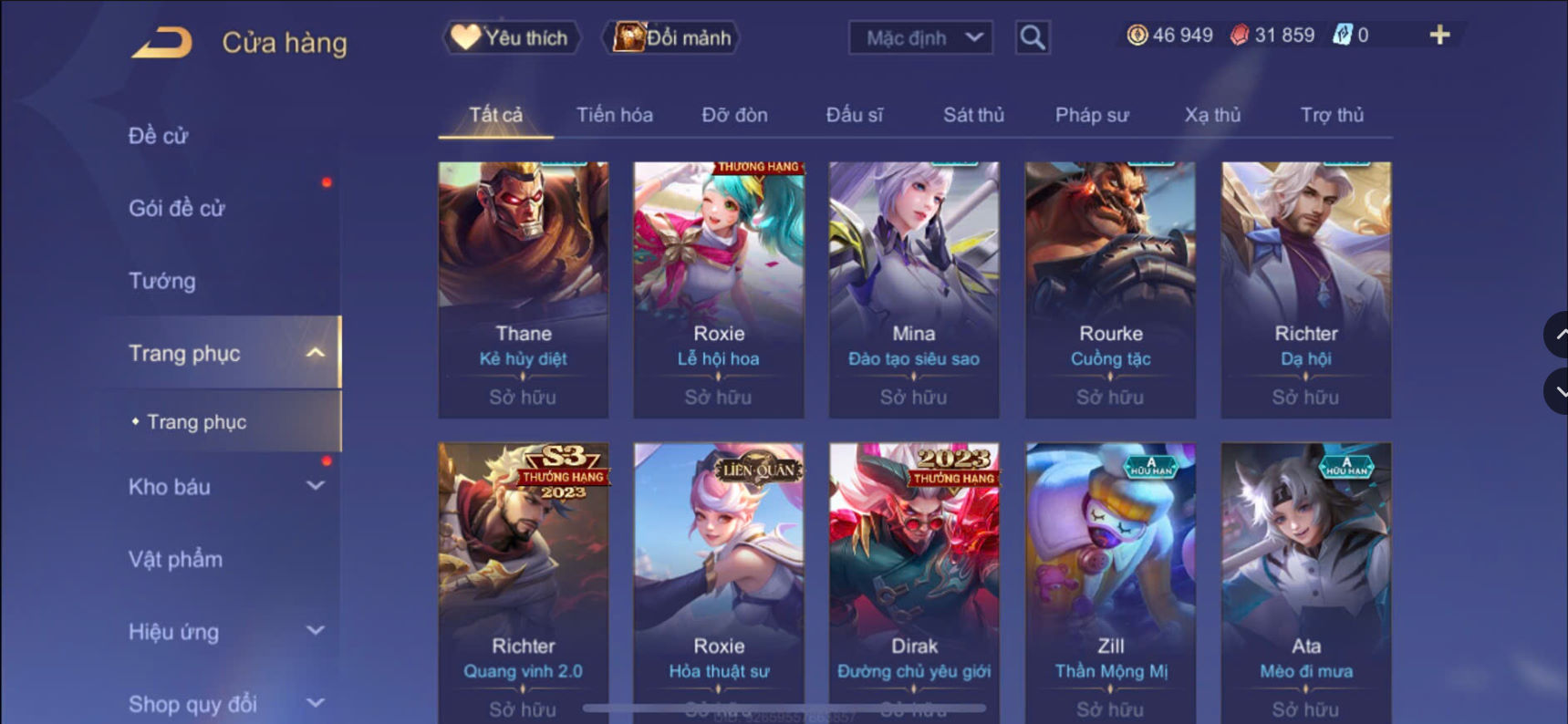Switch to the Sát thủ tab

[973, 115]
